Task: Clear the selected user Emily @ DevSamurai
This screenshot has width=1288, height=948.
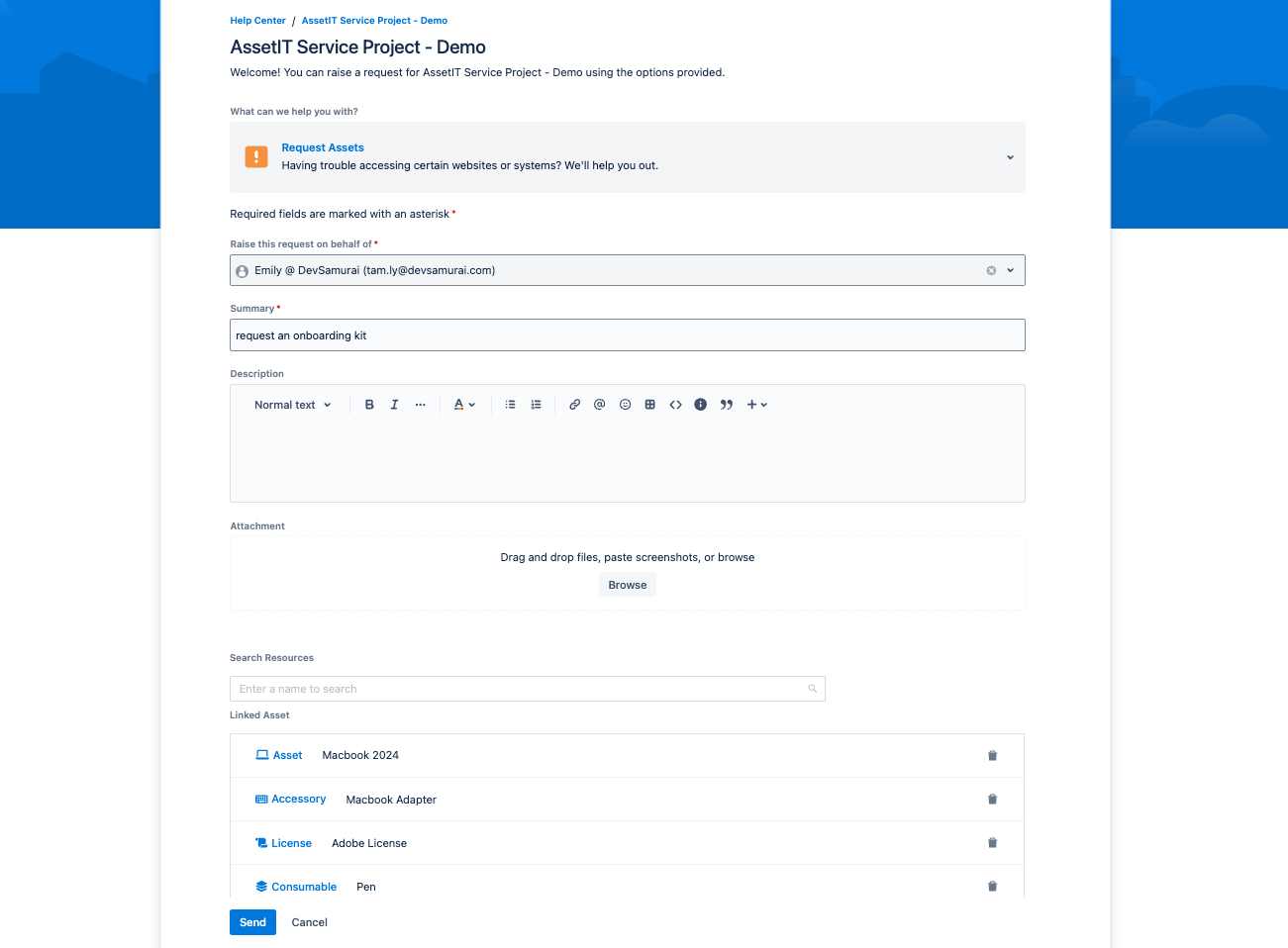Action: 991,270
